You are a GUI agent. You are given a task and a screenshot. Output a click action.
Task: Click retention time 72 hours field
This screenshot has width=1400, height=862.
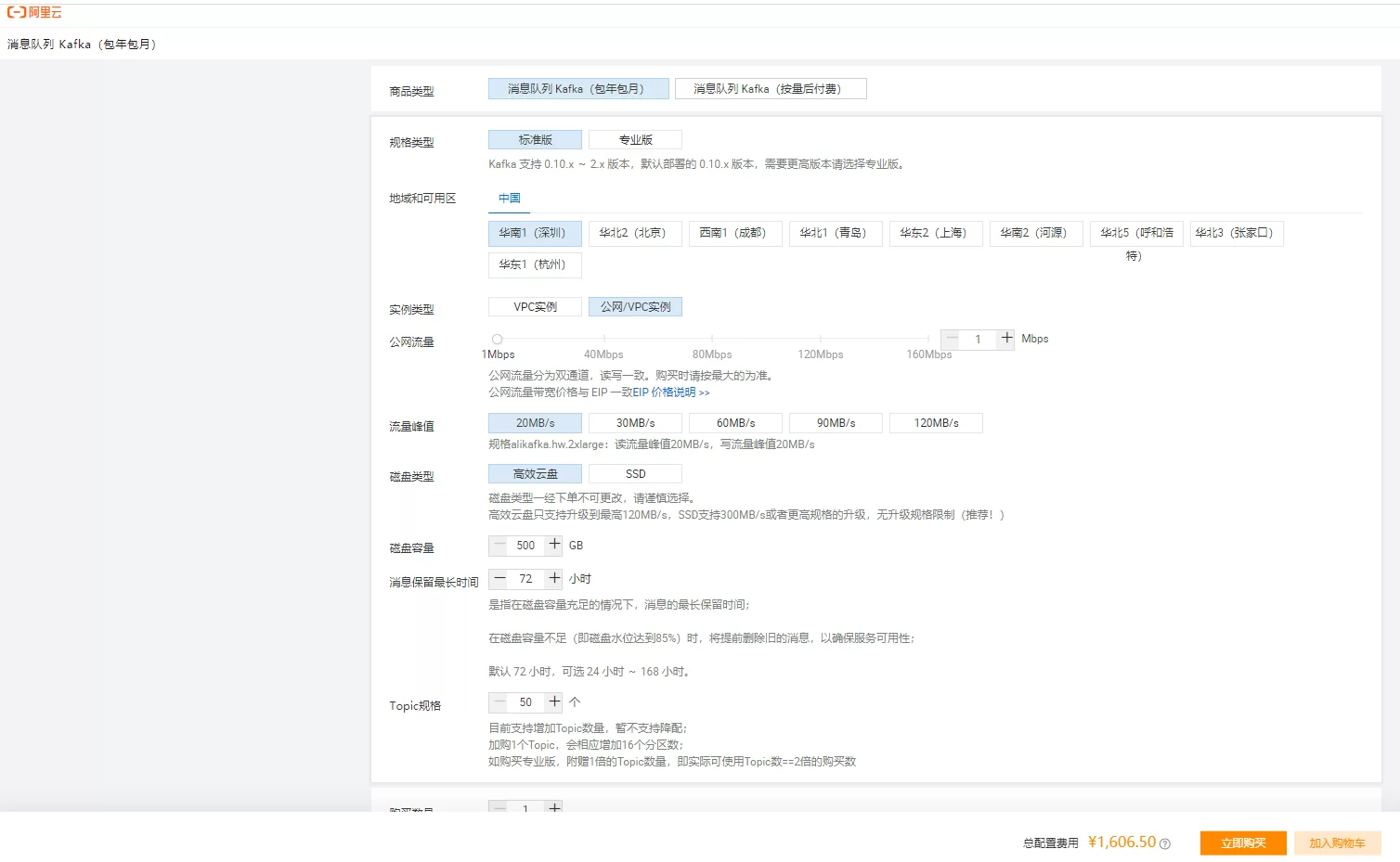click(526, 578)
